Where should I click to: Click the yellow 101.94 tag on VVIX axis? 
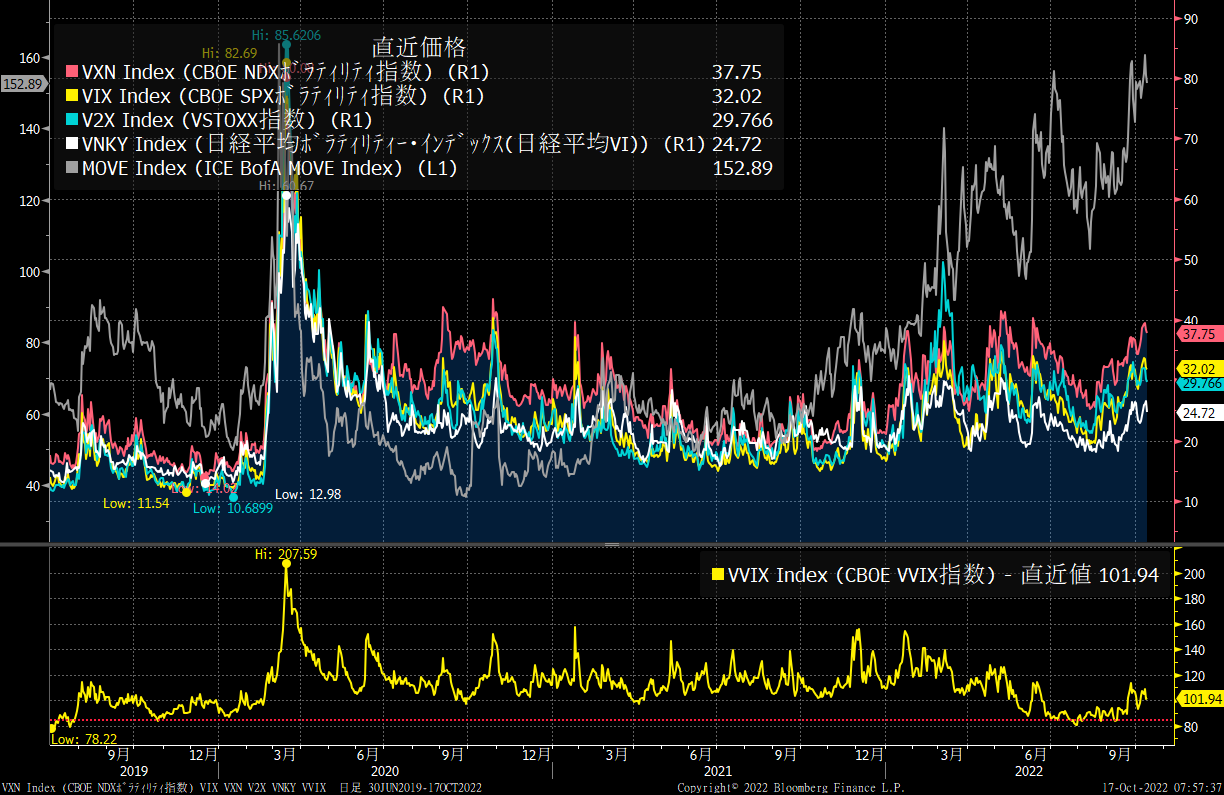(1200, 699)
